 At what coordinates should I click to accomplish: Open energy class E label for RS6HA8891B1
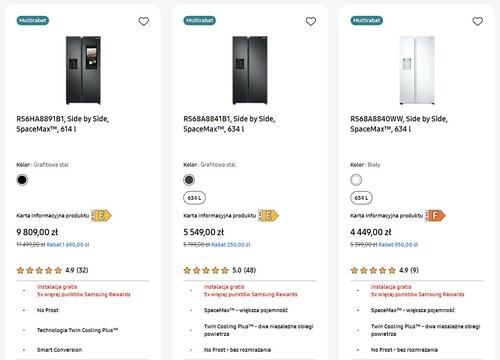point(101,216)
